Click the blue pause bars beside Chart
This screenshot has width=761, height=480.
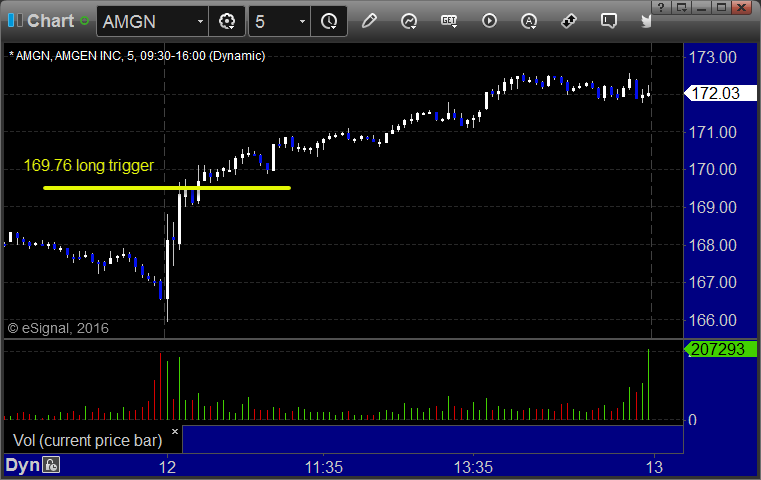click(x=16, y=21)
